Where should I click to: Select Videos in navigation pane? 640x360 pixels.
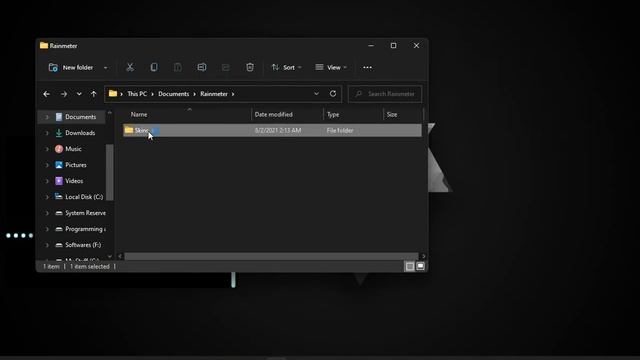click(x=69, y=181)
